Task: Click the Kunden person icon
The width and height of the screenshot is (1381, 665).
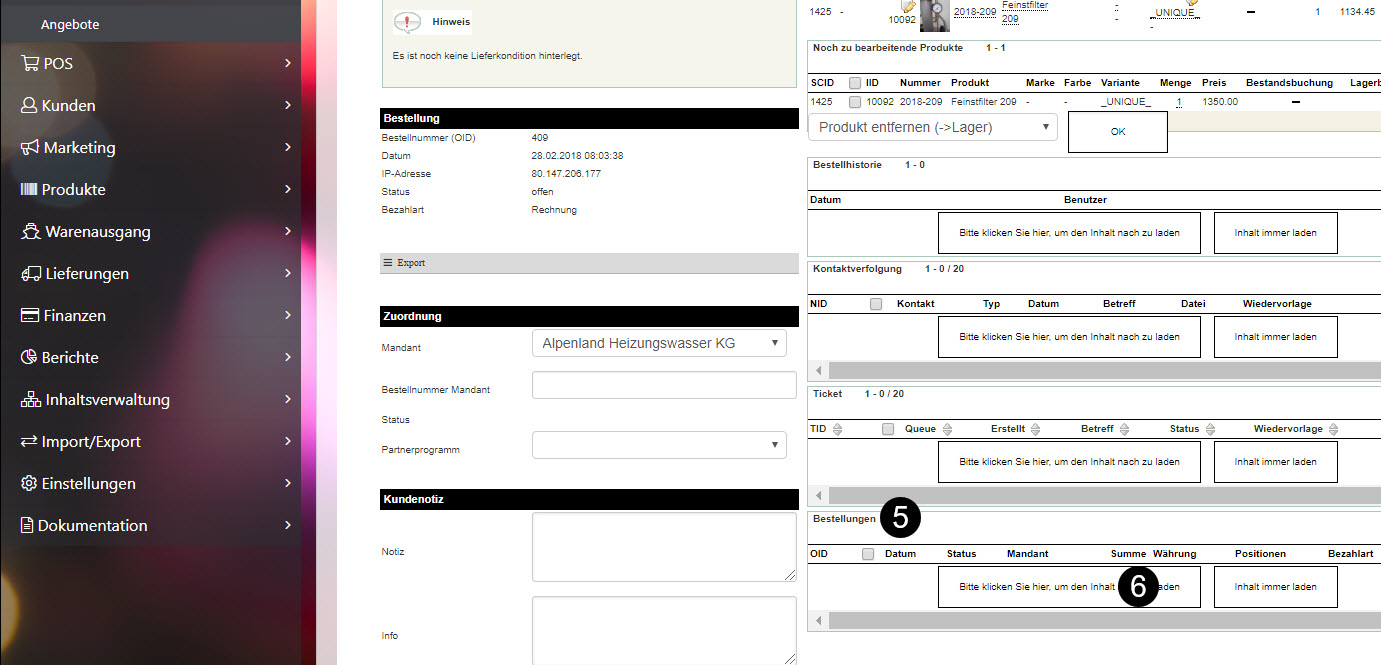Action: (x=29, y=106)
